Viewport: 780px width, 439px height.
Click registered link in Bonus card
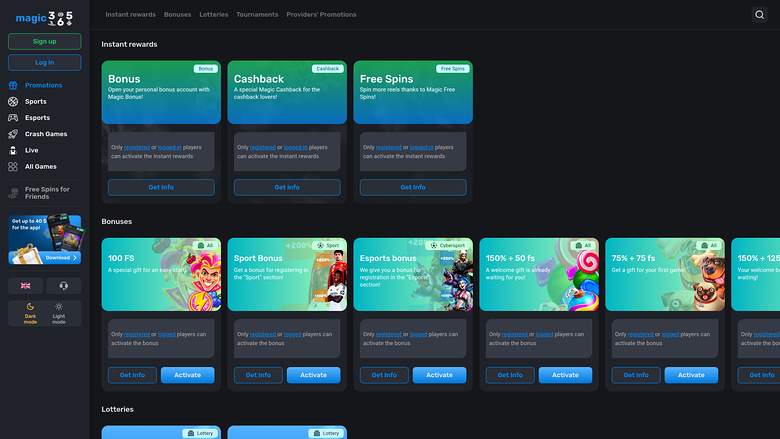coord(137,147)
